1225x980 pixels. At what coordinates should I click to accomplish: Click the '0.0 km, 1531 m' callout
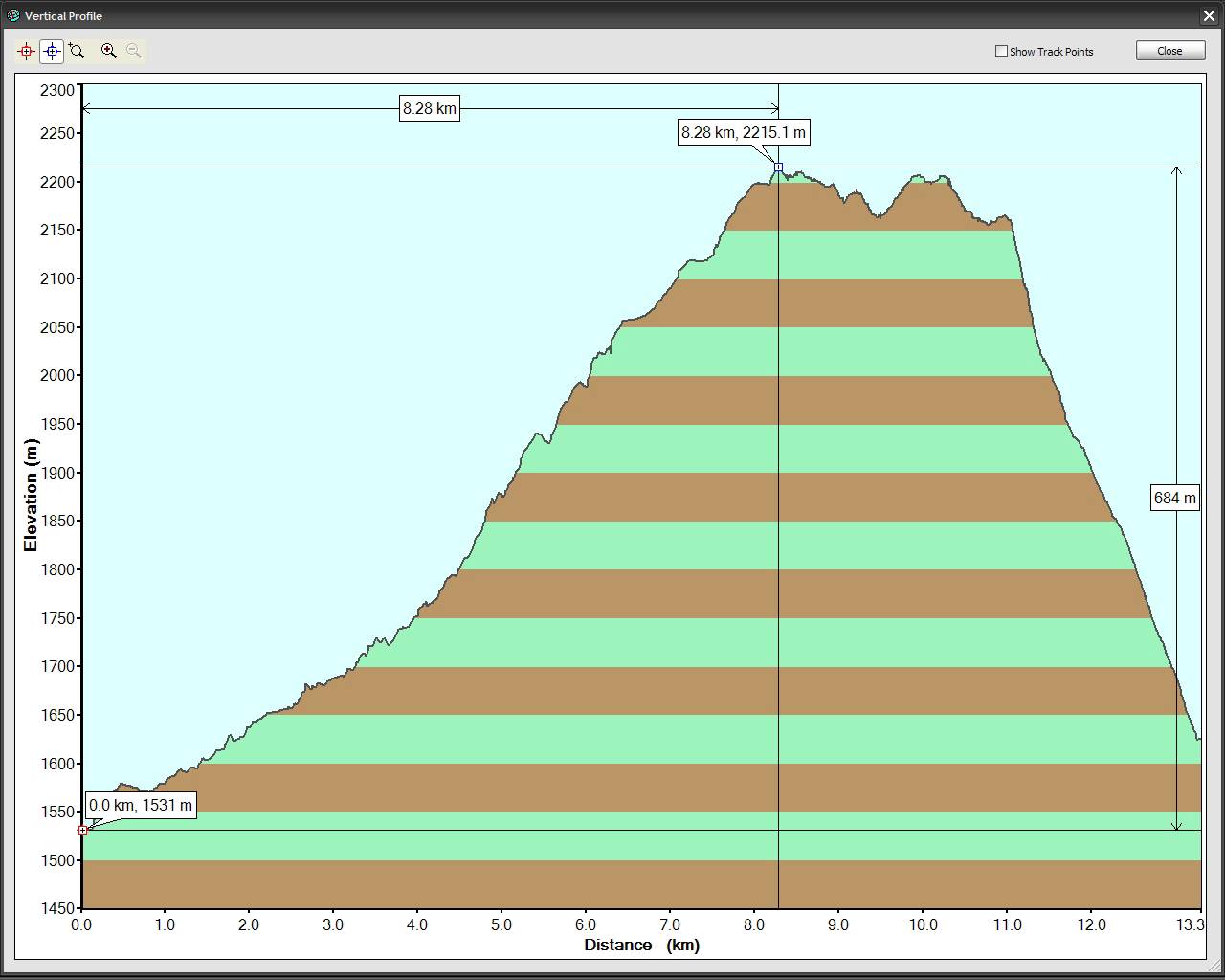click(x=141, y=805)
